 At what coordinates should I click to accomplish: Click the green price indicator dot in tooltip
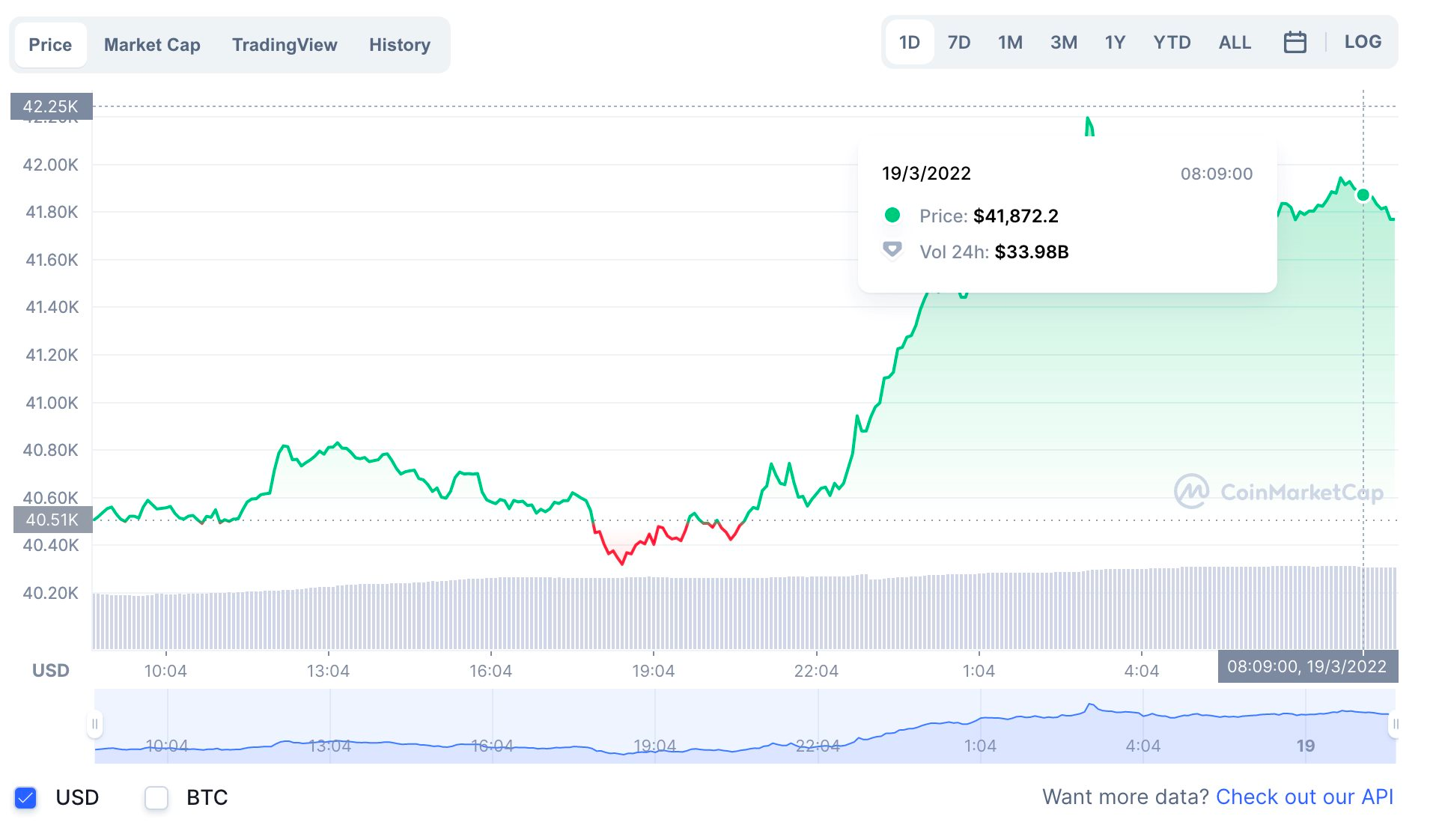point(892,216)
